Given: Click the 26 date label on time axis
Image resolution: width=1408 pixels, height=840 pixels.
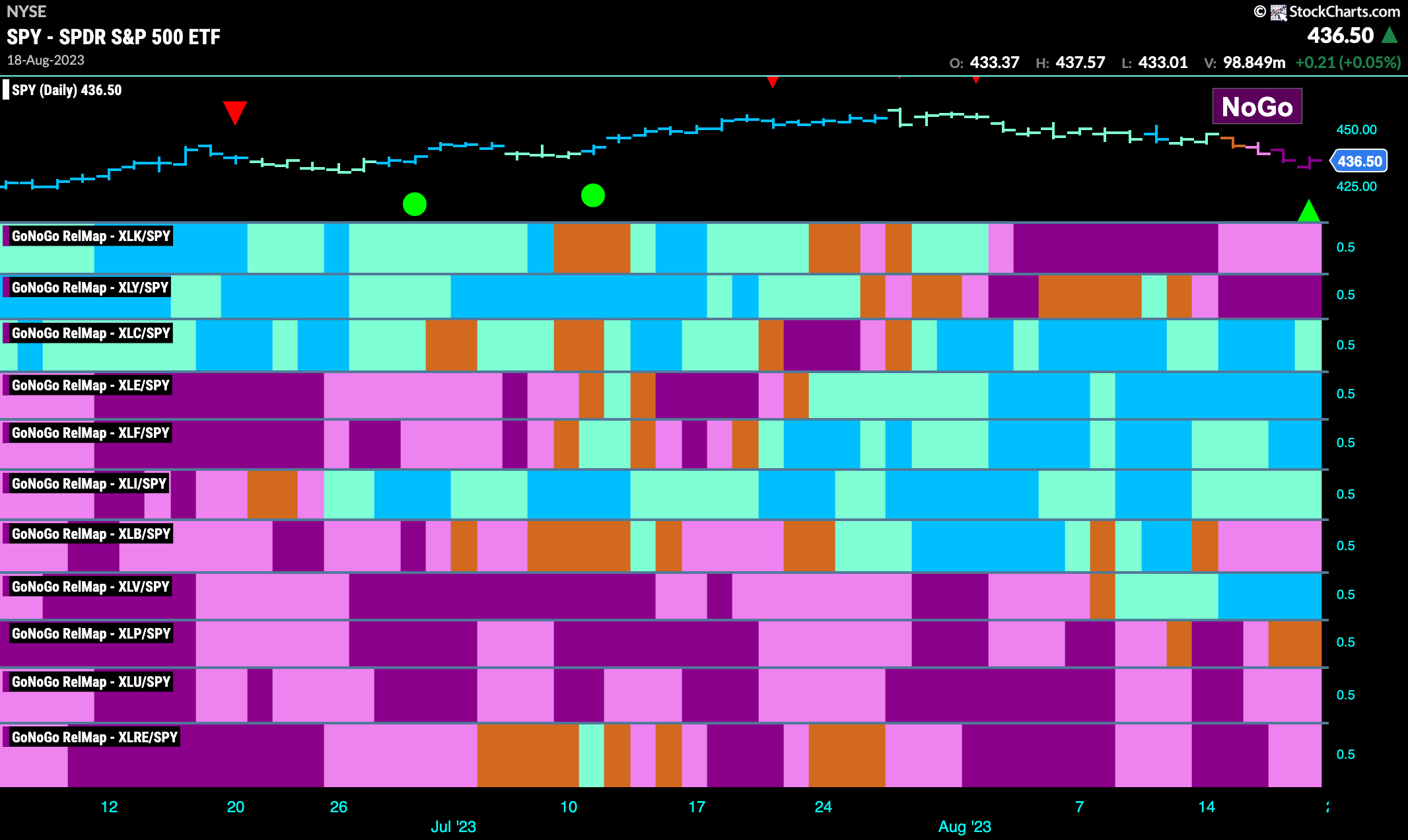Looking at the screenshot, I should (339, 807).
